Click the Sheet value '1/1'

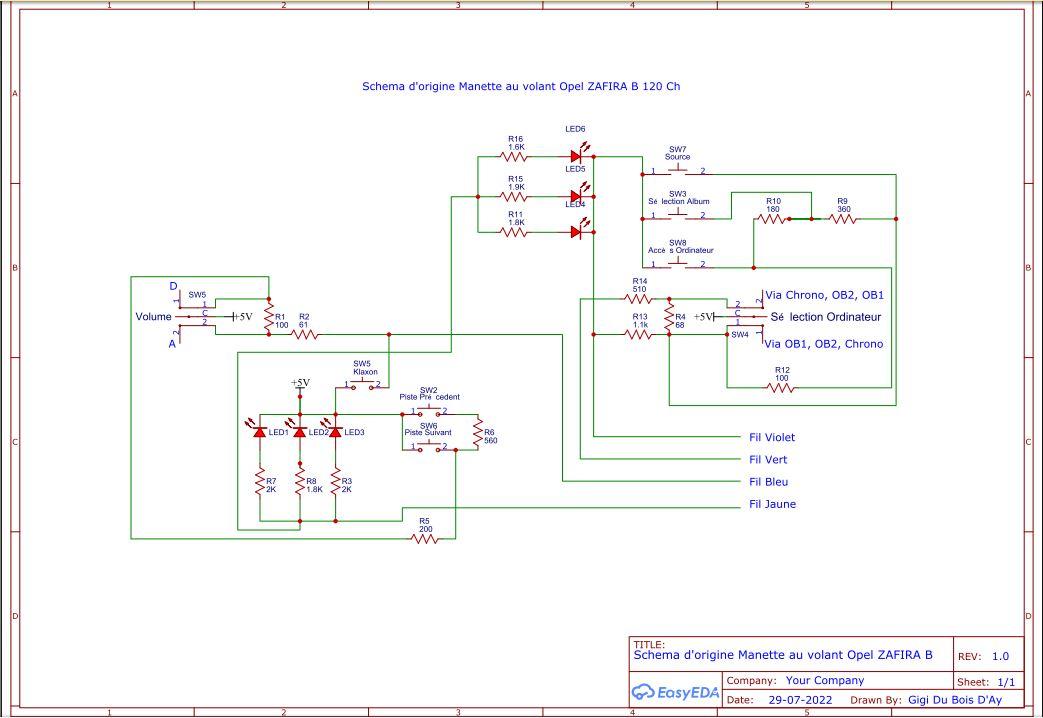point(1006,682)
